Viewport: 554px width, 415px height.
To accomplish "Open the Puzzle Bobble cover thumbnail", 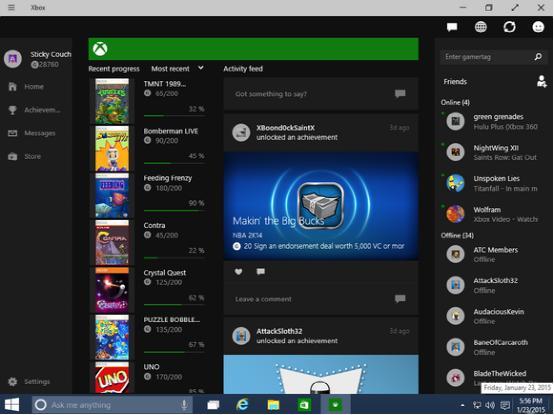I will 112,337.
